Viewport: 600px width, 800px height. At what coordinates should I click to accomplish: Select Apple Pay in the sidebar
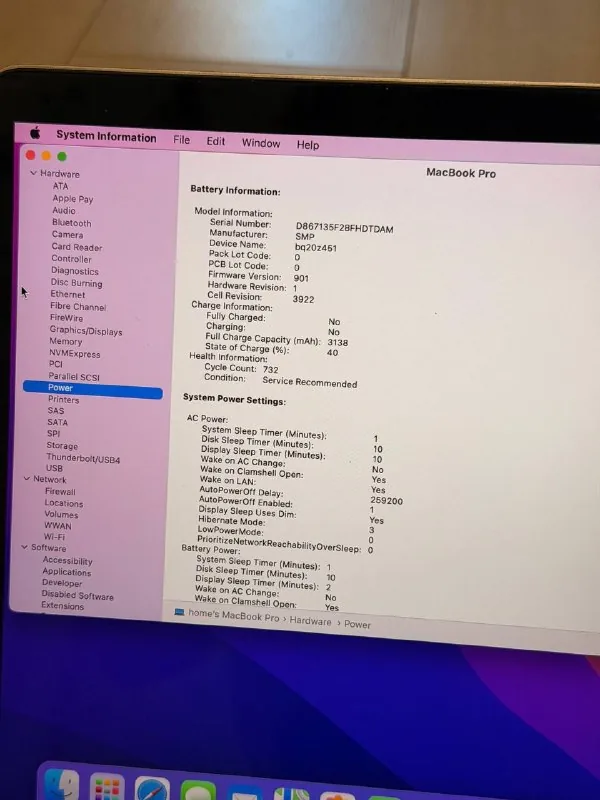coord(72,198)
